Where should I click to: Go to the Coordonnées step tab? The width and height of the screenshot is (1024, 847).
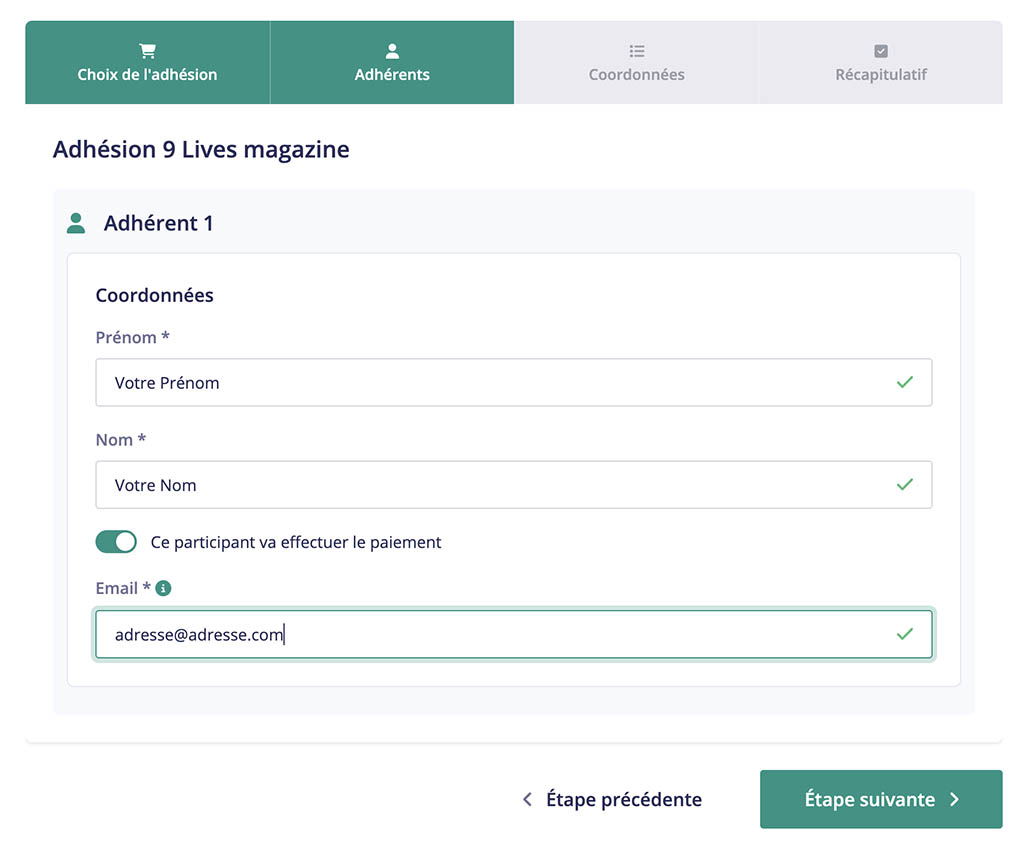(x=636, y=63)
